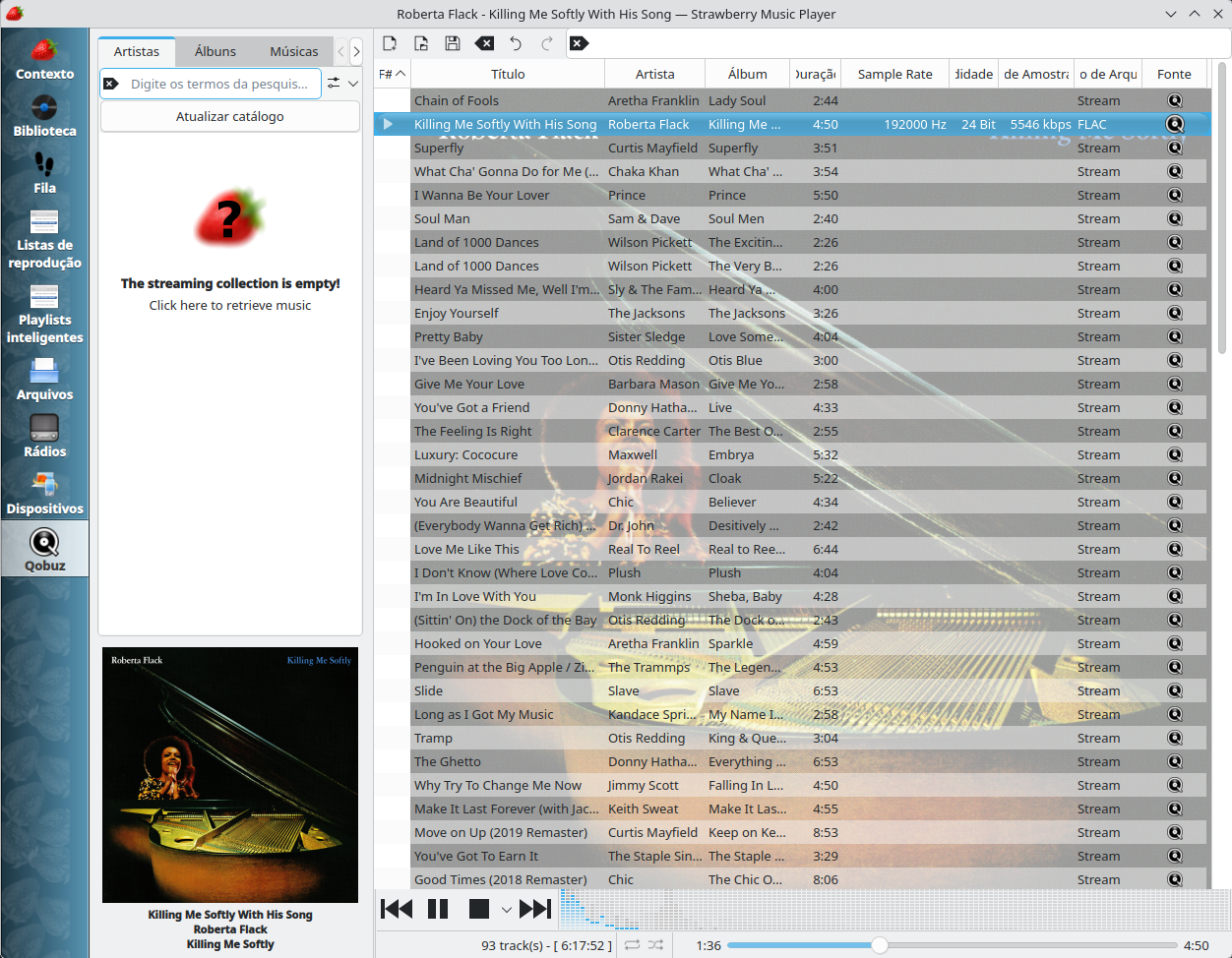Open the Rádios sidebar view
This screenshot has height=958, width=1232.
[44, 437]
